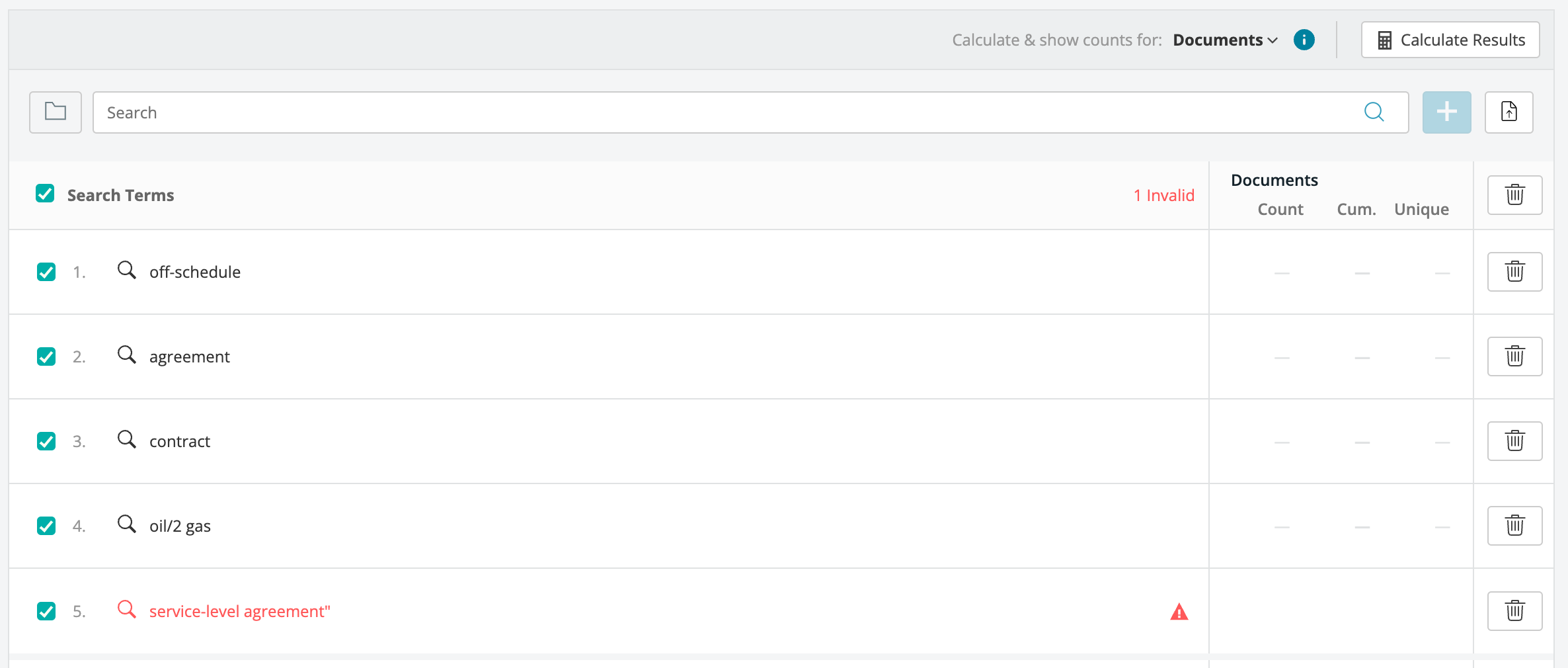Open the blue info icon
The image size is (1568, 668).
point(1304,40)
